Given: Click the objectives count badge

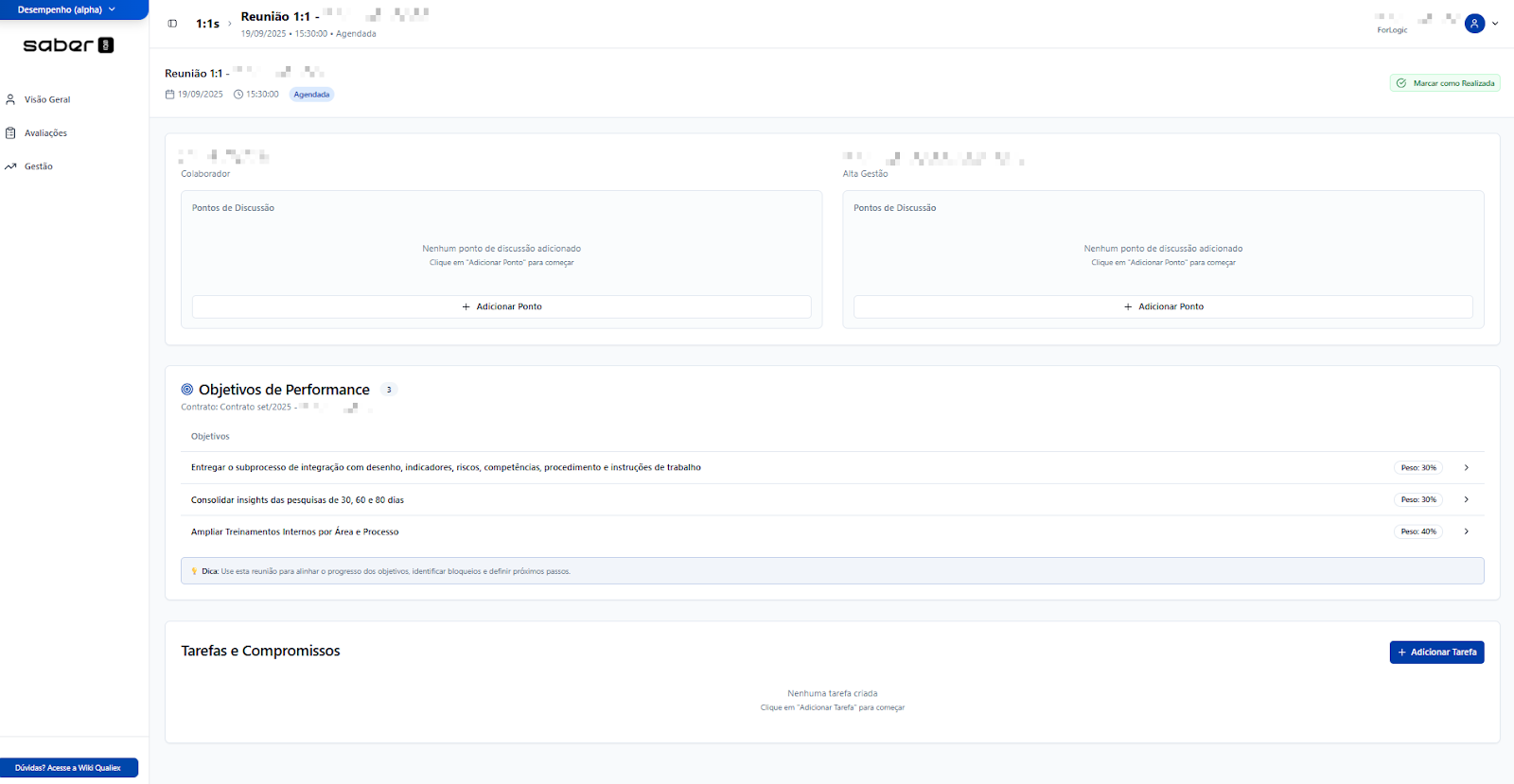Looking at the screenshot, I should pyautogui.click(x=388, y=390).
